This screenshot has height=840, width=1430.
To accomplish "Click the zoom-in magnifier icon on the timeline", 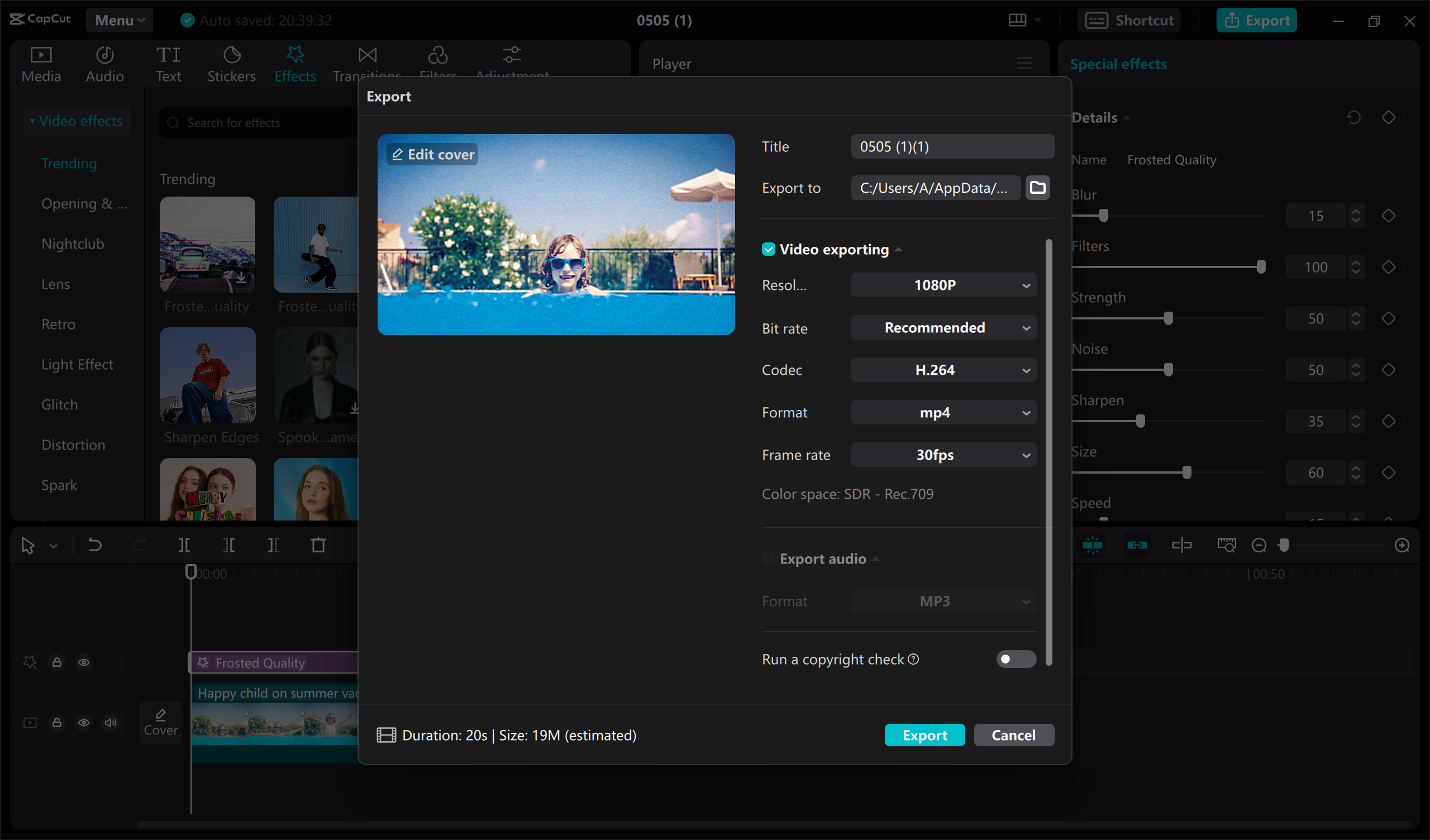I will coord(1403,545).
